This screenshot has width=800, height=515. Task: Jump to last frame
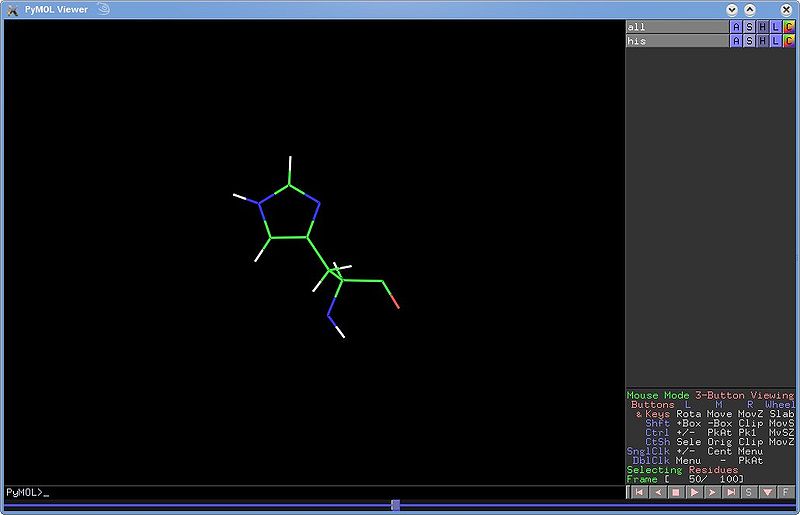click(x=730, y=492)
